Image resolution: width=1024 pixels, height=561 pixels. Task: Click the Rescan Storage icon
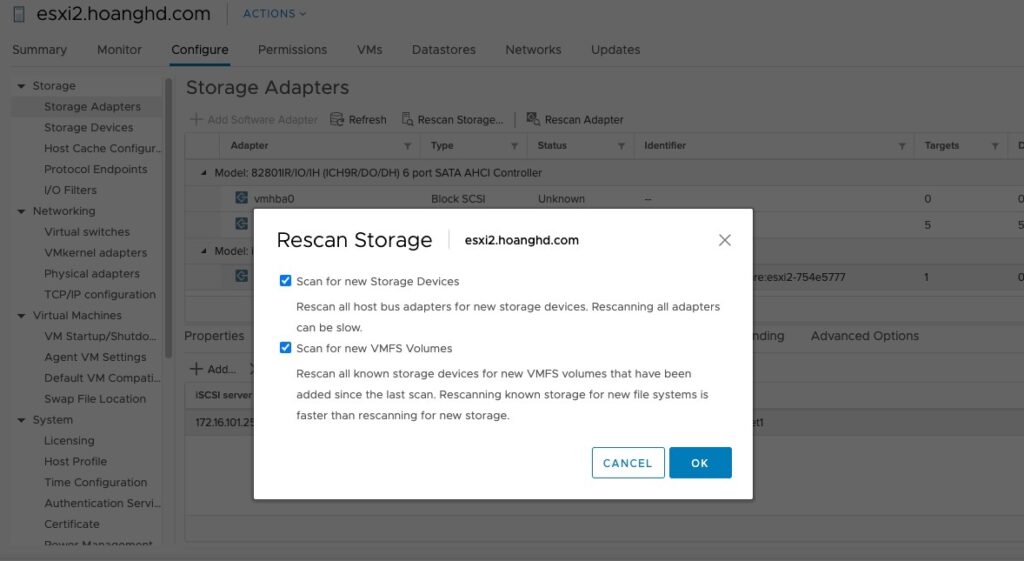pos(408,119)
